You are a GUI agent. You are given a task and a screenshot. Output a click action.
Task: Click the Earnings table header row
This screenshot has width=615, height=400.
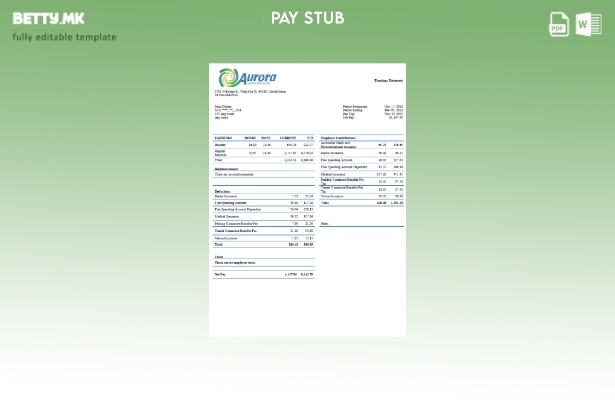[263, 138]
